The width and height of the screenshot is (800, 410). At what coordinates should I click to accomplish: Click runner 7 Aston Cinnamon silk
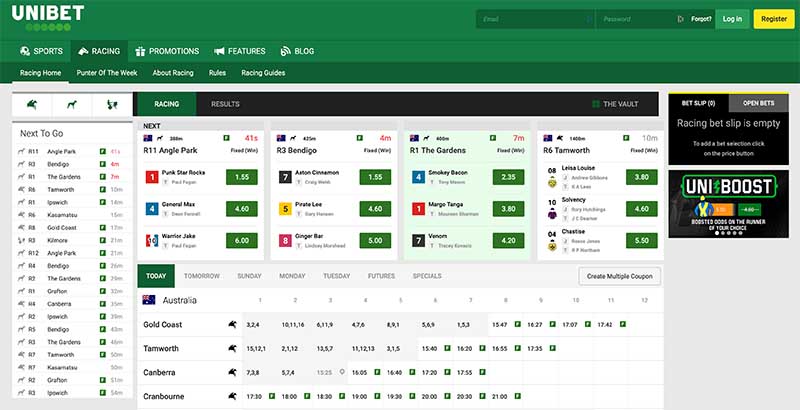coord(285,177)
